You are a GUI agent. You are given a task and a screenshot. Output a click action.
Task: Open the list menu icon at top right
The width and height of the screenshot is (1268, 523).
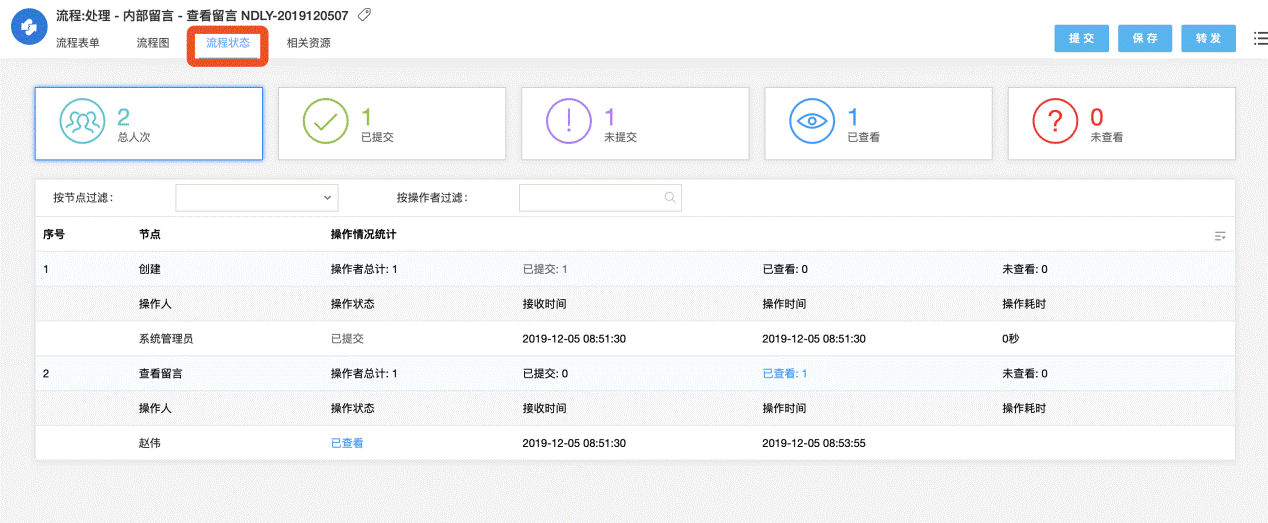point(1259,38)
